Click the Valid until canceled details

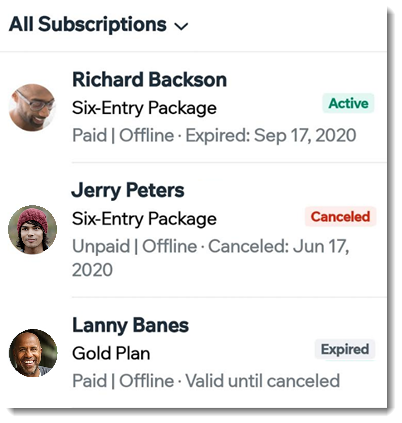263,381
